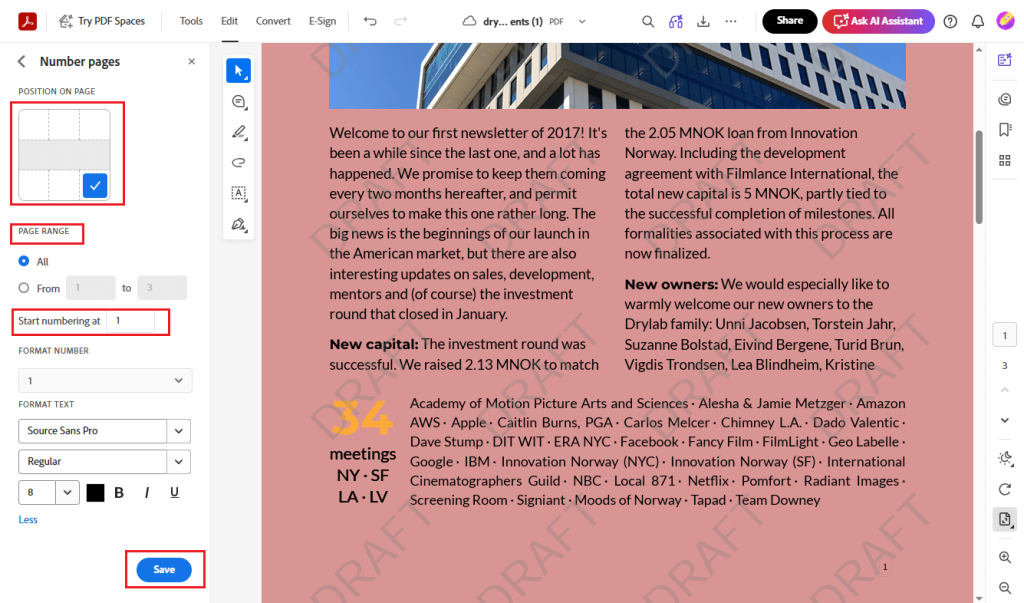Click the Share button
Image resolution: width=1024 pixels, height=603 pixels.
[790, 21]
